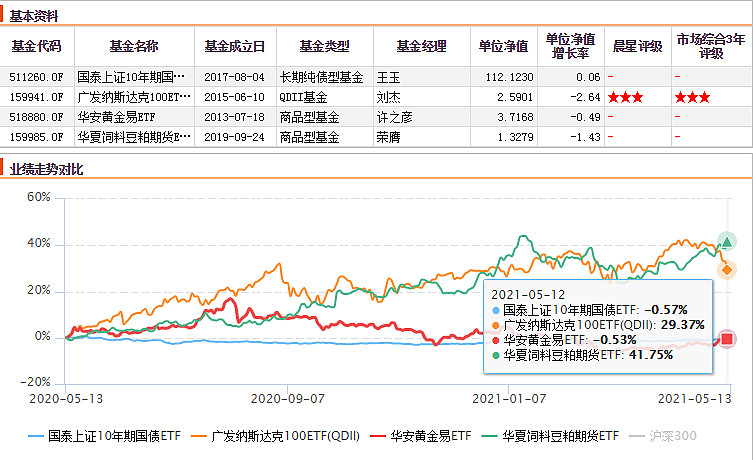
Task: Click growth rate -1.43
Action: tap(585, 137)
